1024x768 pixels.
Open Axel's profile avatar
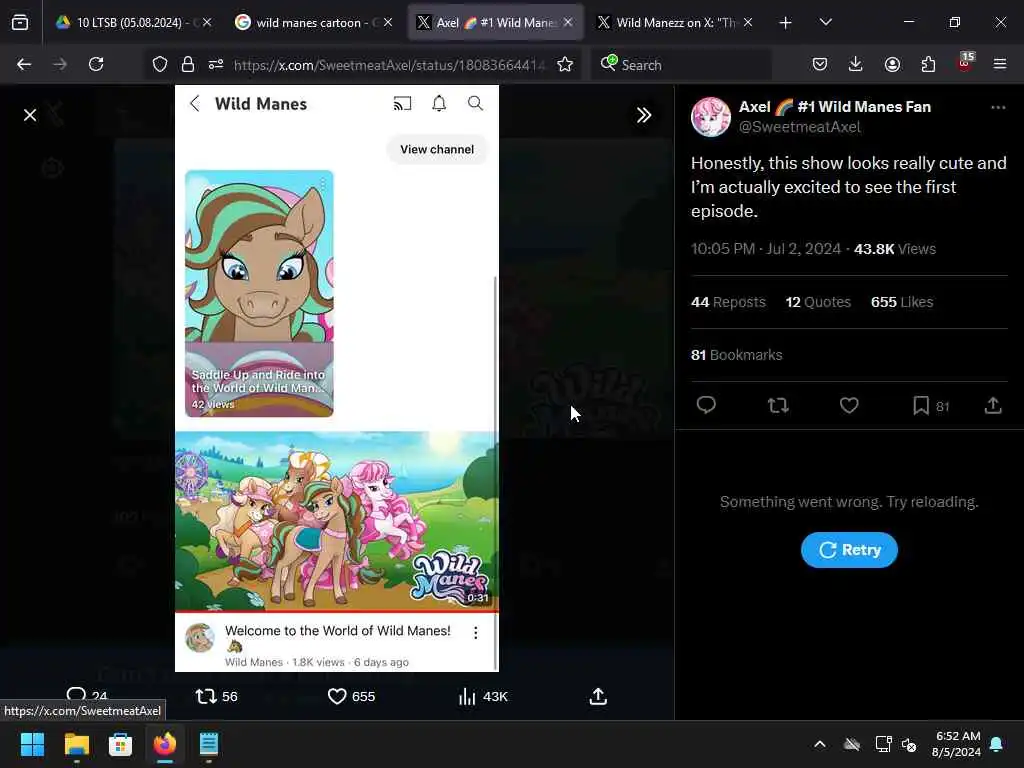(711, 117)
